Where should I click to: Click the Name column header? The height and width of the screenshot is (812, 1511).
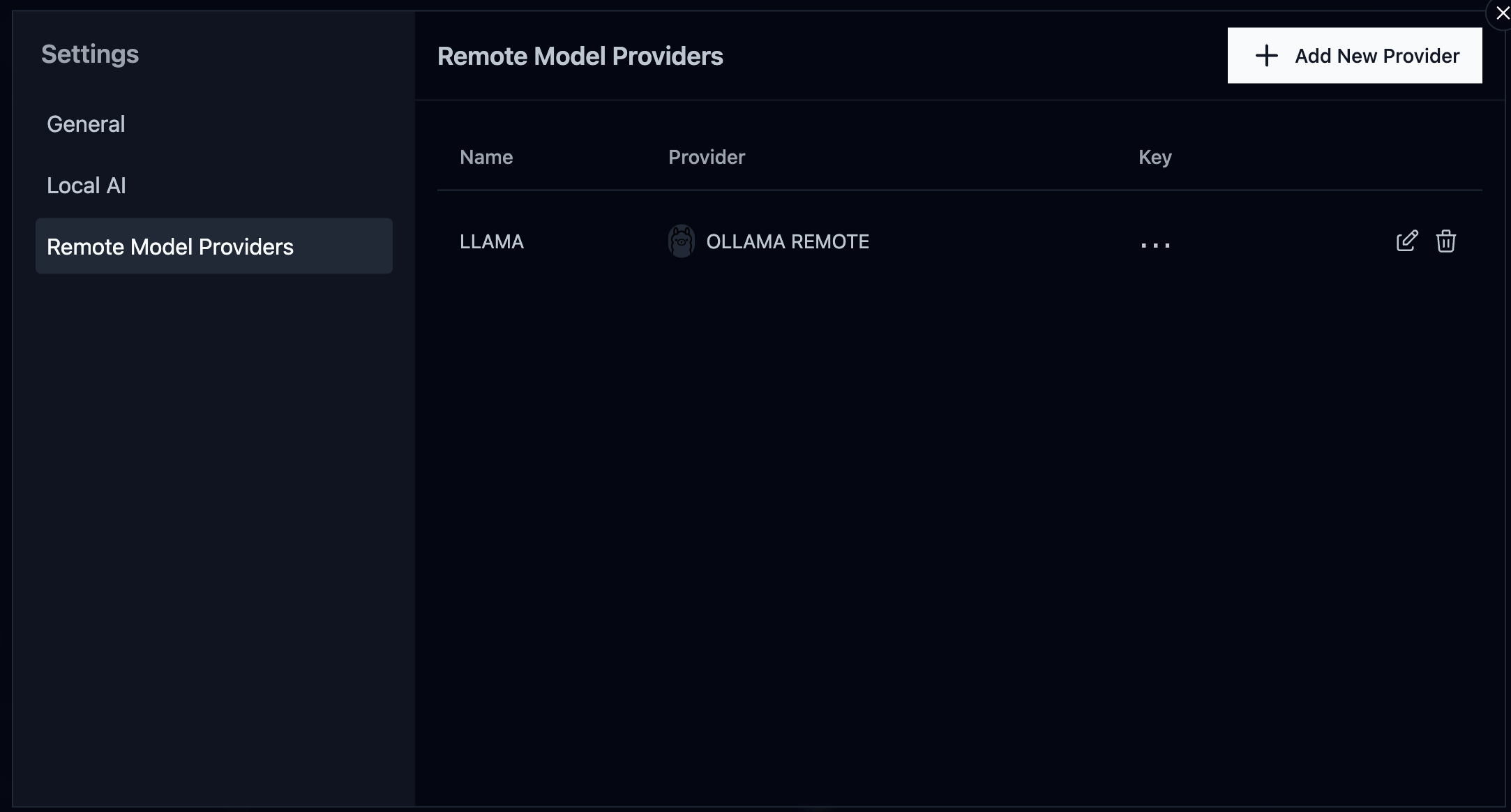point(486,158)
